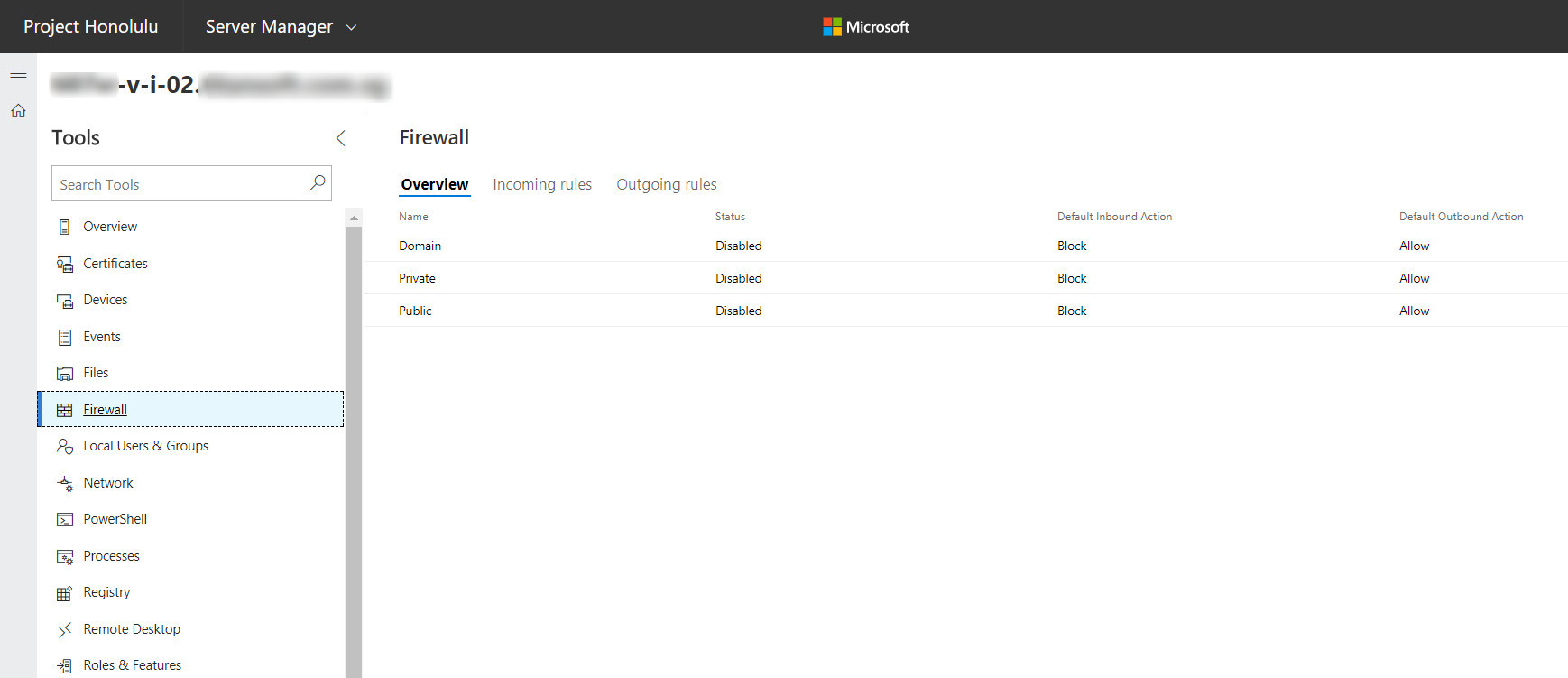Viewport: 1568px width, 678px height.
Task: Click the Devices tool icon
Action: [65, 301]
